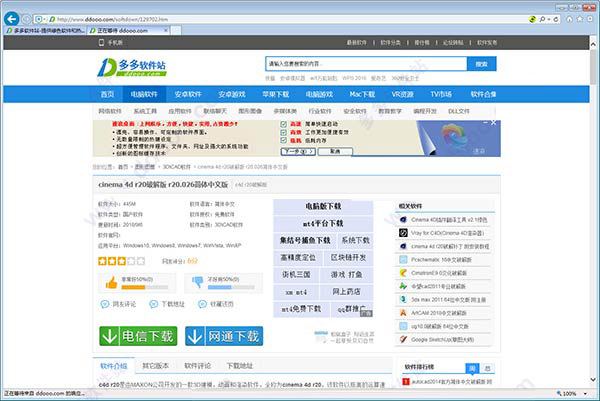
Task: Click the first comment bubble icon
Action: click(104, 304)
